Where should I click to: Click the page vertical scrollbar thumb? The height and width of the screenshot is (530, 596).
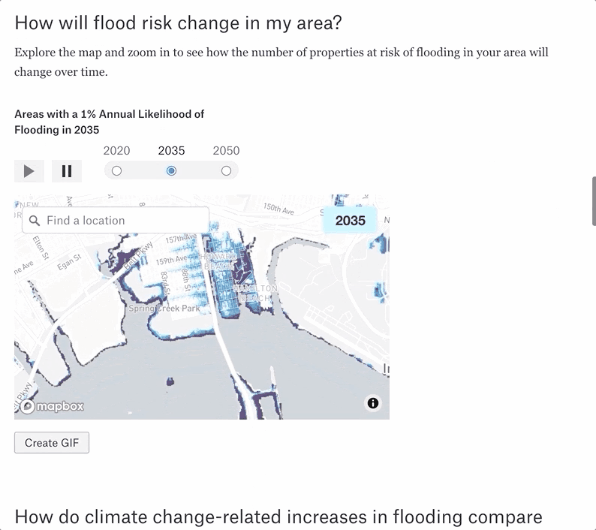(594, 201)
